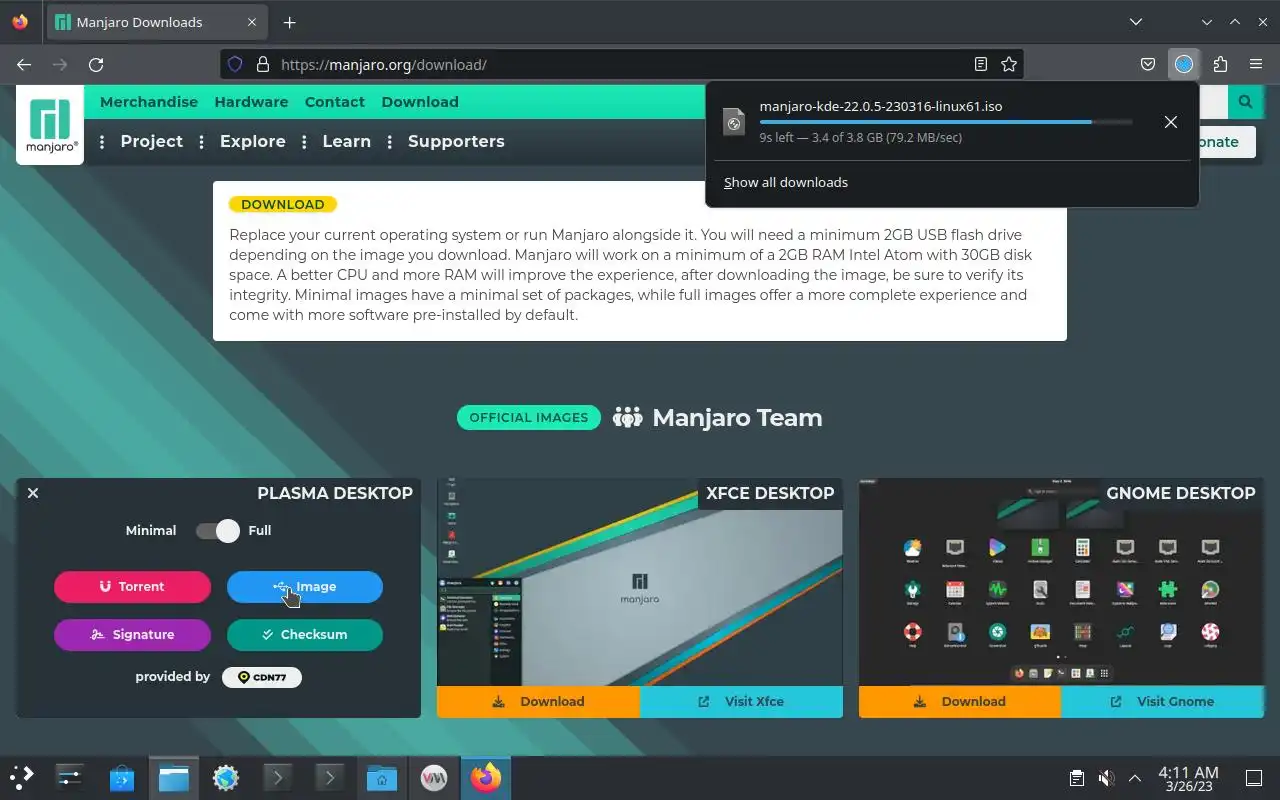The image size is (1280, 800).
Task: Open the home folder icon in taskbar
Action: (x=381, y=777)
